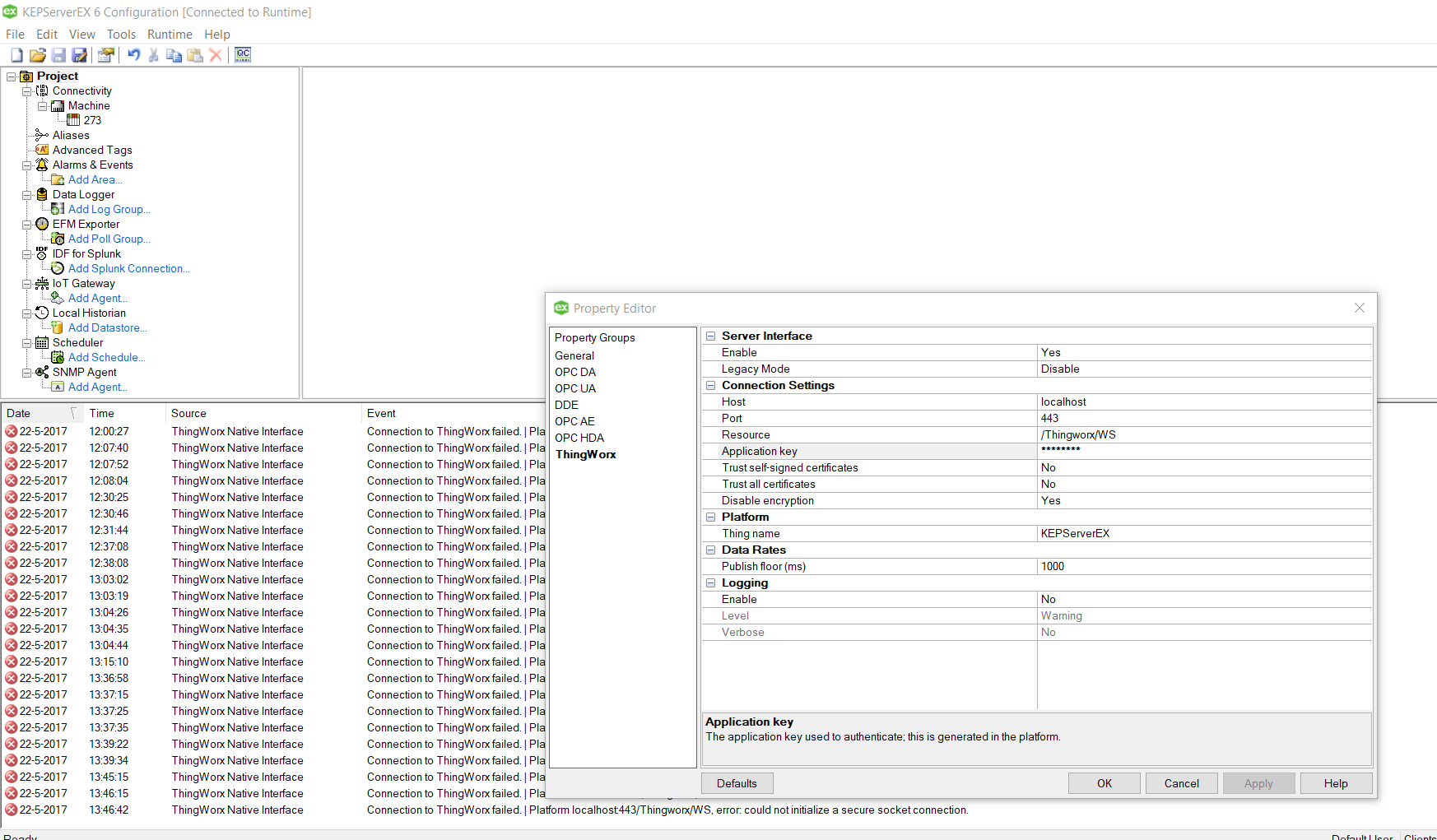1437x840 pixels.
Task: Select the event logged at 13:46:42
Action: pyautogui.click(x=486, y=810)
